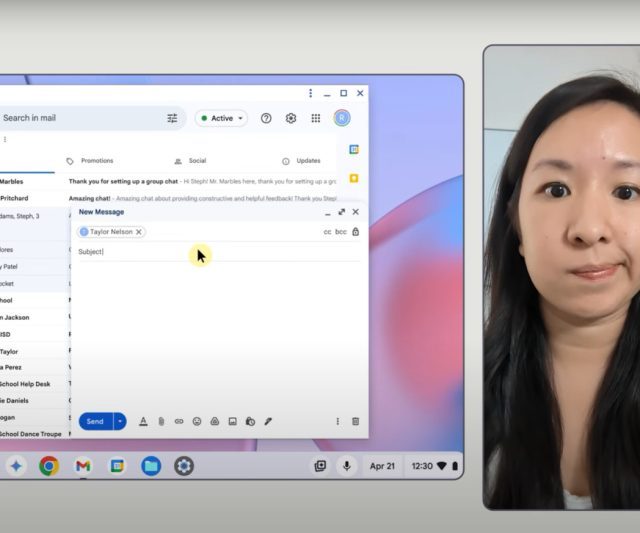Switch to Updates tab
Screen dimensions: 640x533
[301, 161]
